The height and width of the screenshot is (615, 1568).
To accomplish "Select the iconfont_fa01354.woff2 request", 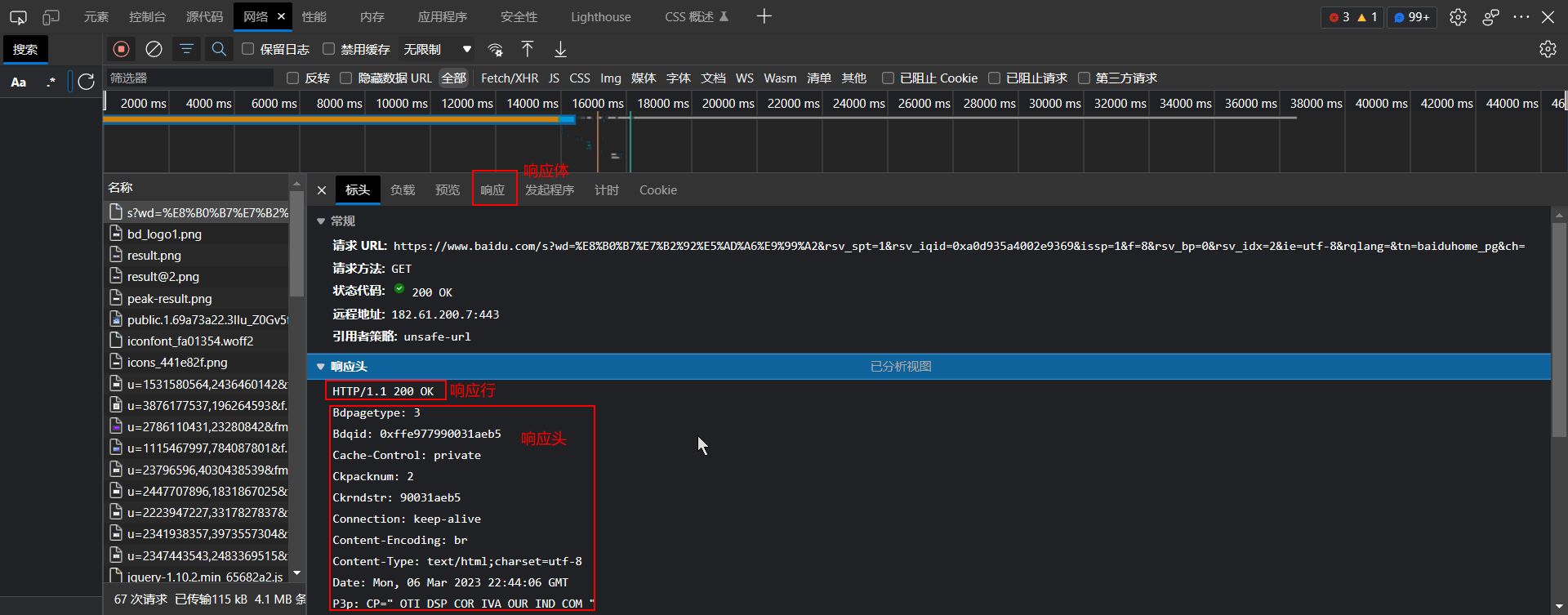I will (x=197, y=341).
